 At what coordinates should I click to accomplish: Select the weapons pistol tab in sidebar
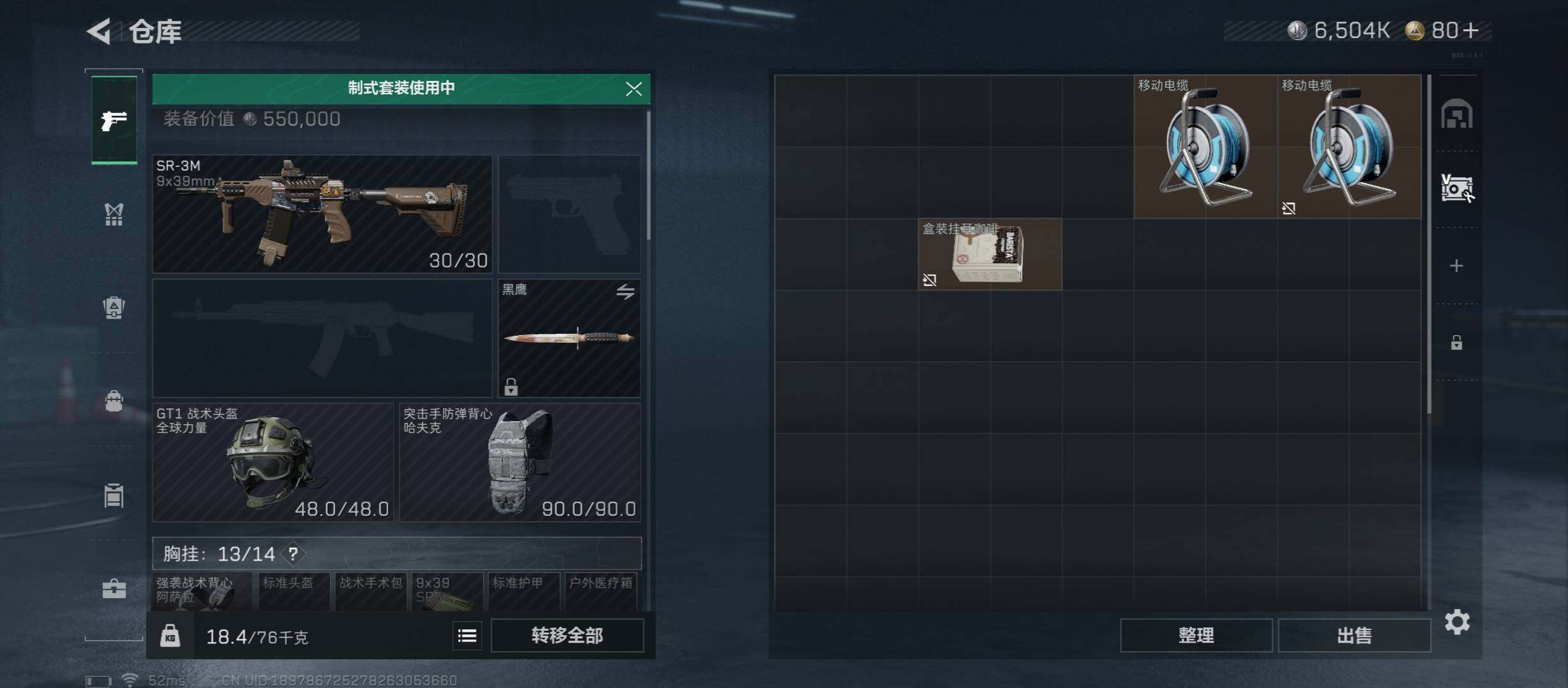(x=114, y=120)
